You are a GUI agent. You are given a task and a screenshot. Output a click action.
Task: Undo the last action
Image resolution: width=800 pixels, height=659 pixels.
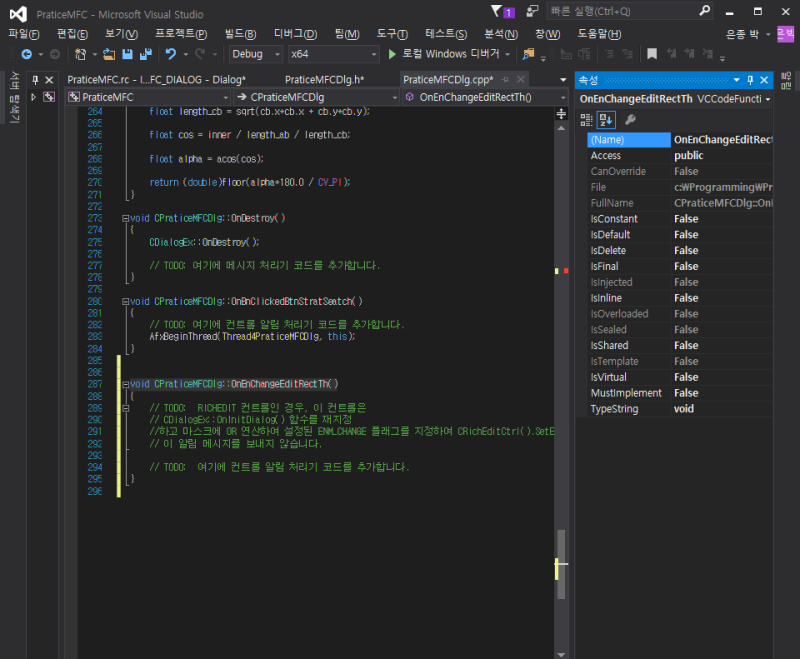(171, 54)
